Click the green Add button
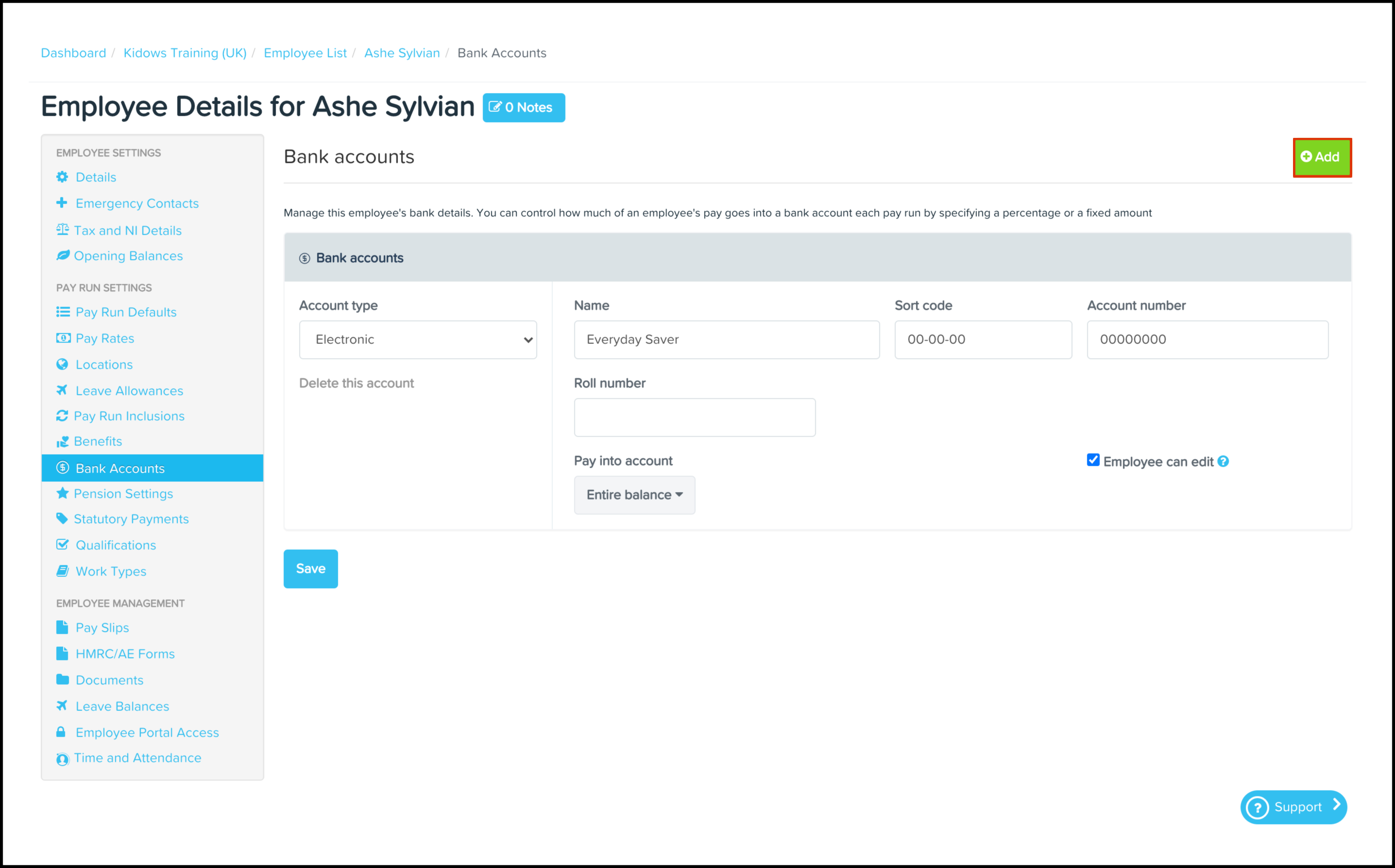1395x868 pixels. point(1322,157)
